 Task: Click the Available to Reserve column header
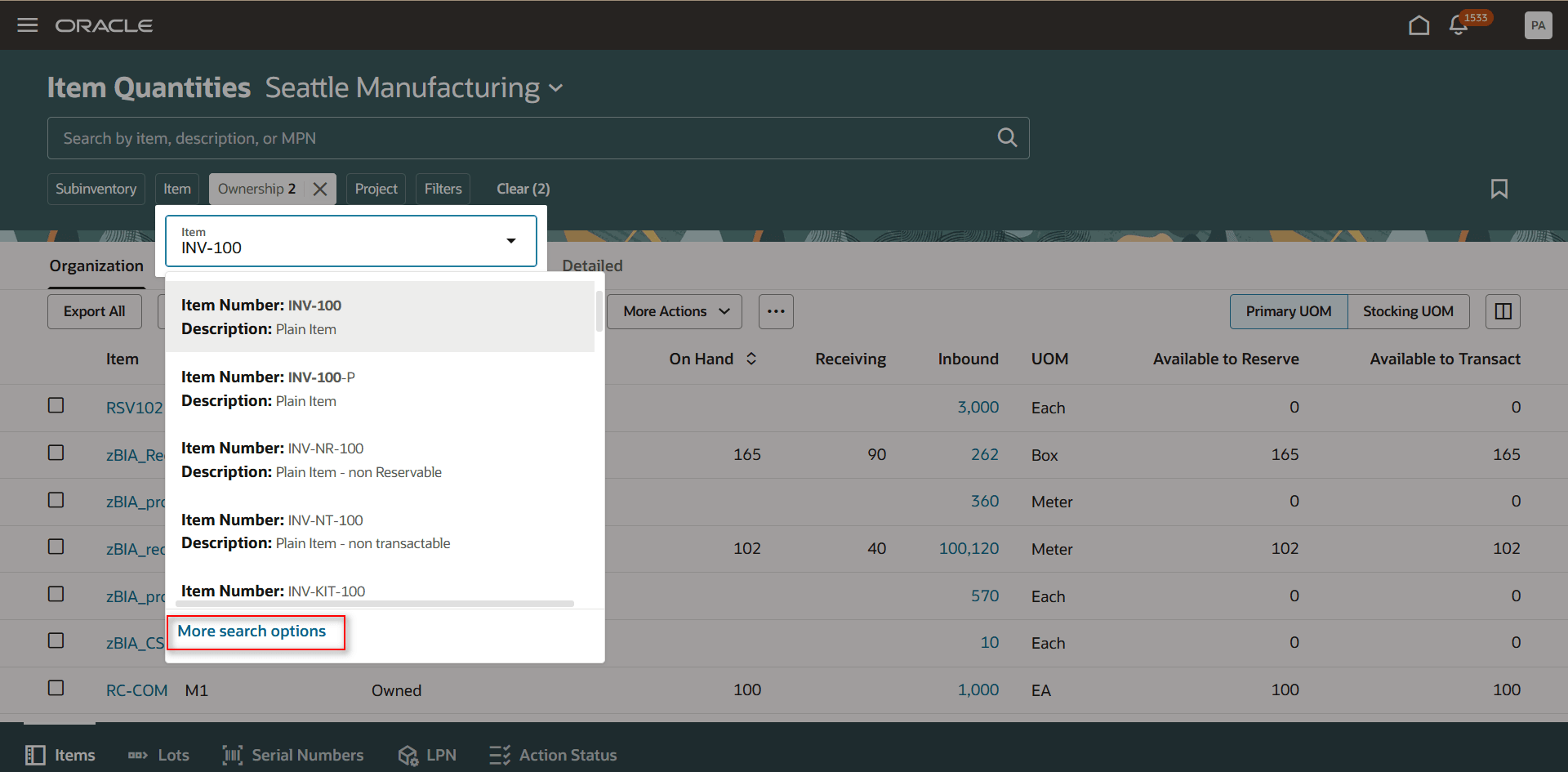(1226, 359)
